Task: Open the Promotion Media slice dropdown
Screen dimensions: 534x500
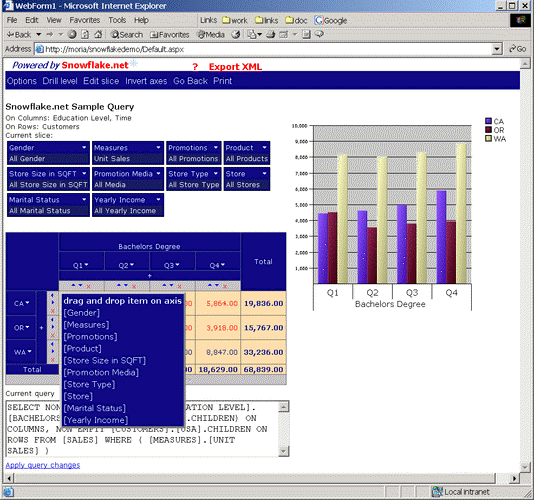Action: [158, 173]
